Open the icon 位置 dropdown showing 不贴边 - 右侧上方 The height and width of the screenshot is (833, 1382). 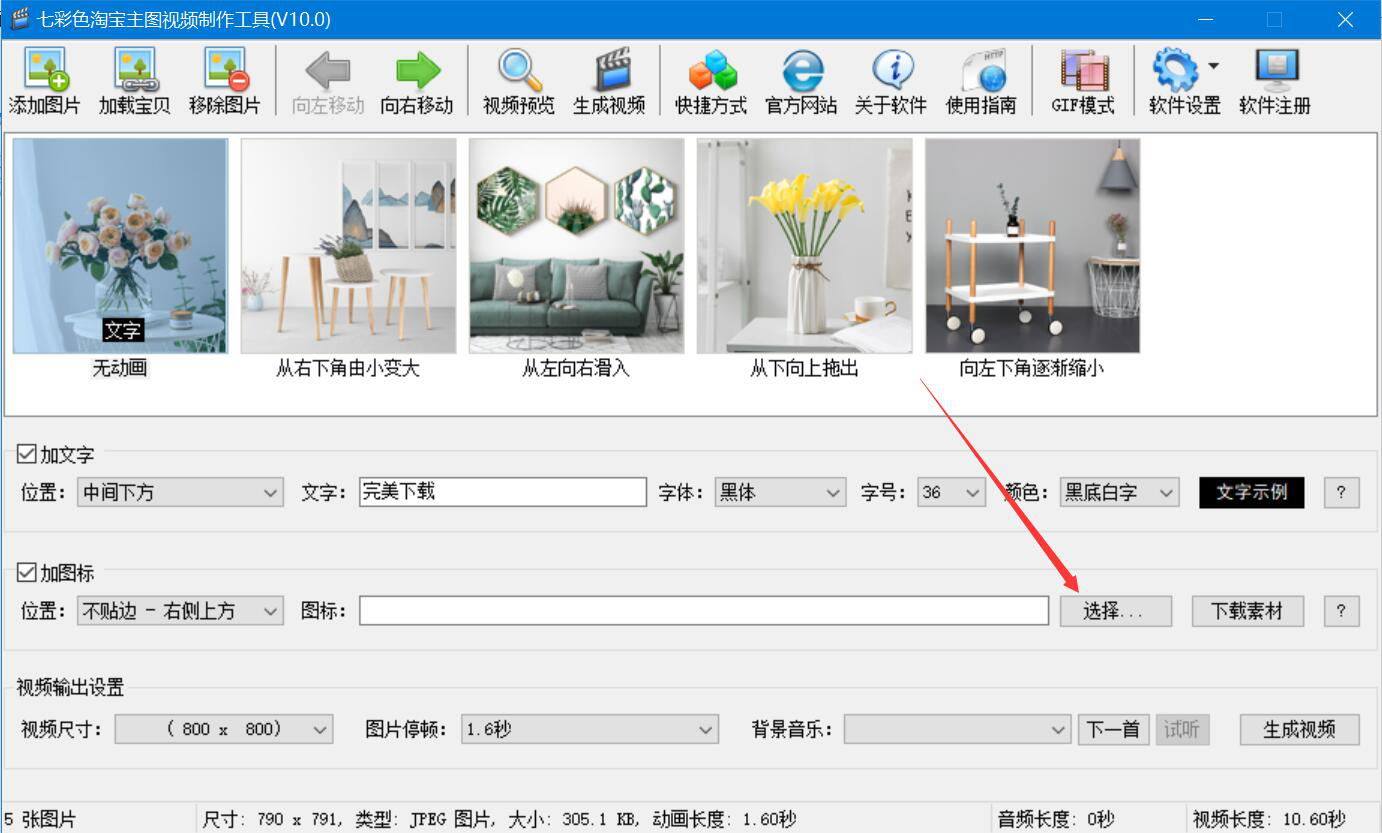tap(180, 611)
